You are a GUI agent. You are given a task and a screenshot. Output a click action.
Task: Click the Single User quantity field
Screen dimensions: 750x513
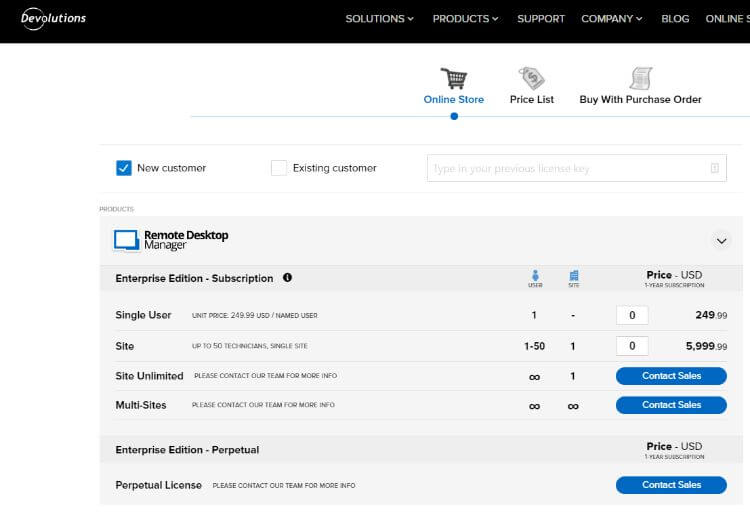coord(632,315)
